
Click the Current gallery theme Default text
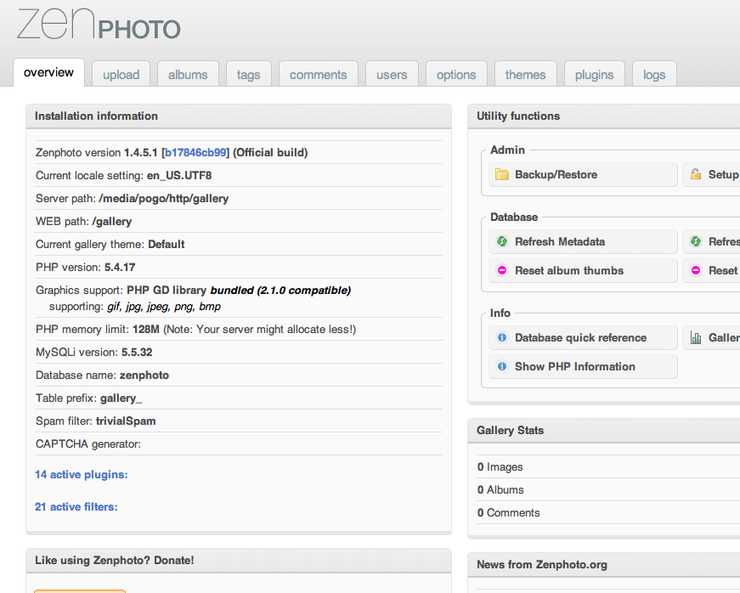(110, 244)
